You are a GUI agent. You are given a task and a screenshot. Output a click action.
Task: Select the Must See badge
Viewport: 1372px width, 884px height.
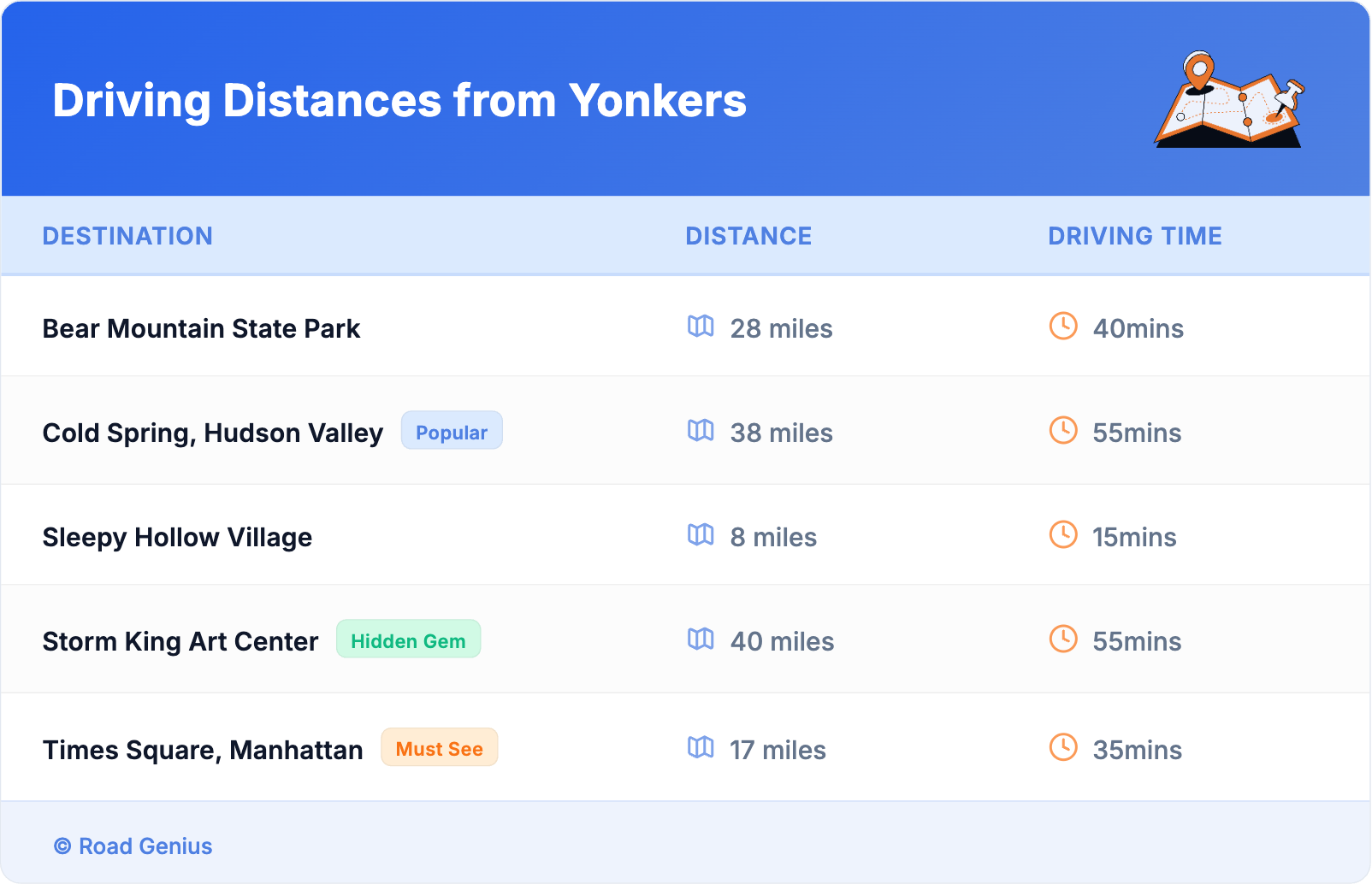click(x=439, y=748)
